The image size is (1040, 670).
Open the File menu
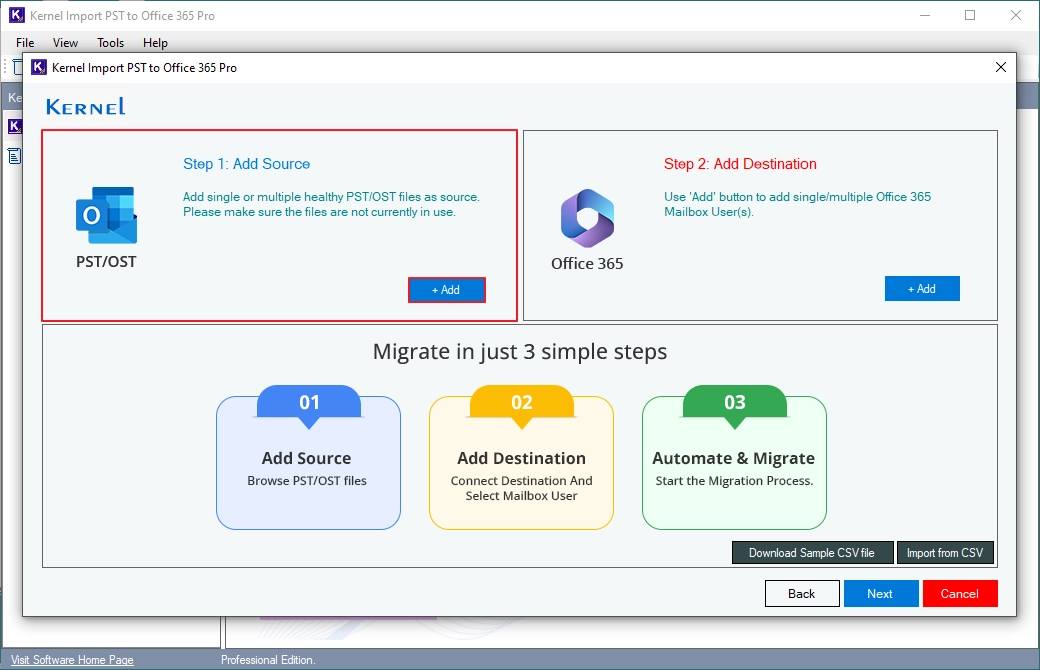[x=25, y=42]
